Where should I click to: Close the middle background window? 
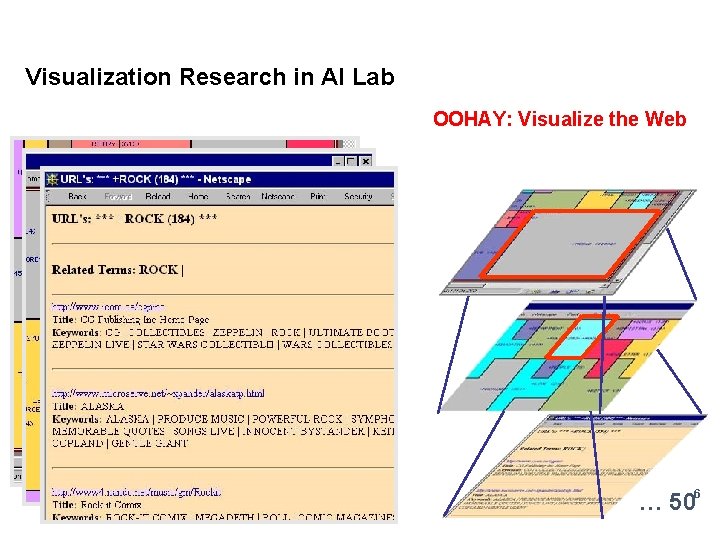coord(366,161)
